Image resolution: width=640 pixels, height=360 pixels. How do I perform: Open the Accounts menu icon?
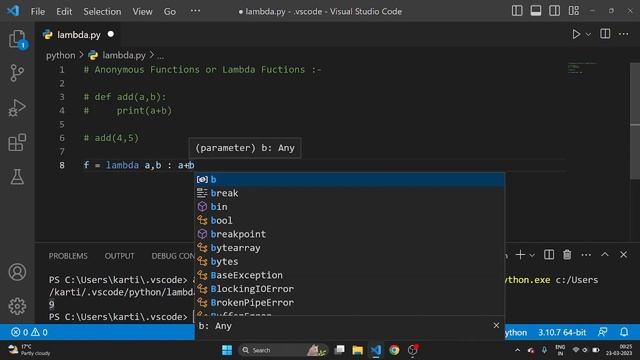click(x=17, y=272)
